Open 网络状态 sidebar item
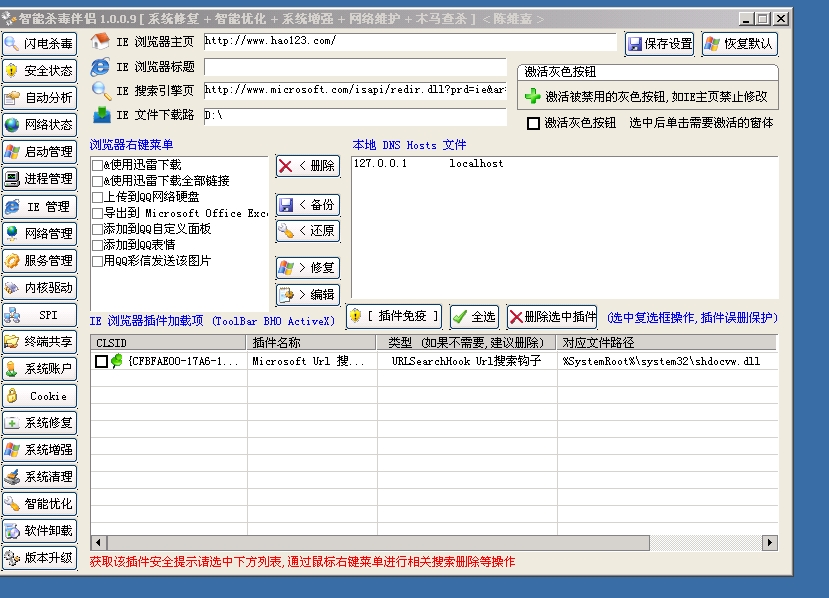This screenshot has height=598, width=829. pyautogui.click(x=40, y=125)
